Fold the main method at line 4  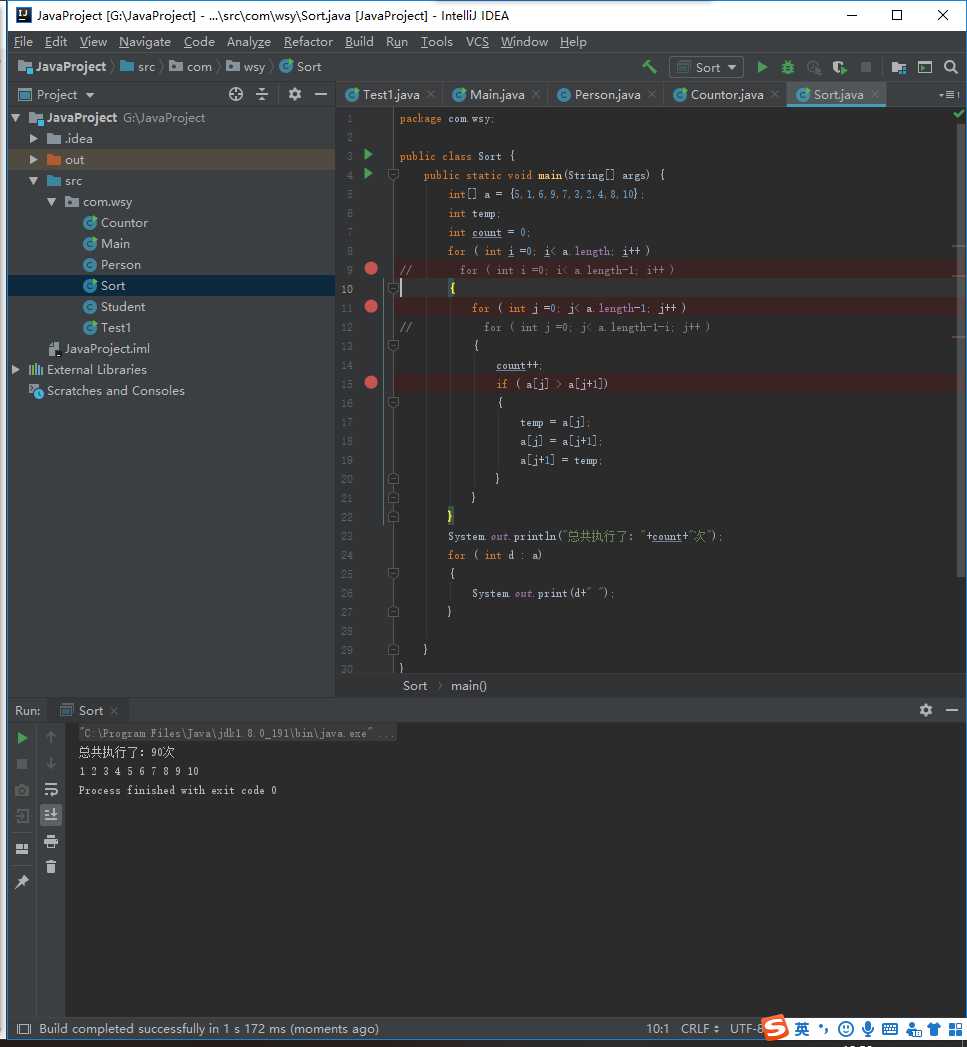[x=393, y=175]
